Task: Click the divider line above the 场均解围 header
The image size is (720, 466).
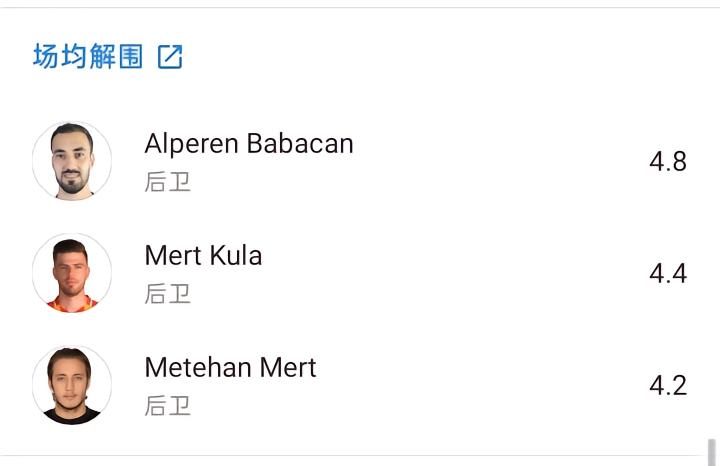Action: click(x=360, y=8)
